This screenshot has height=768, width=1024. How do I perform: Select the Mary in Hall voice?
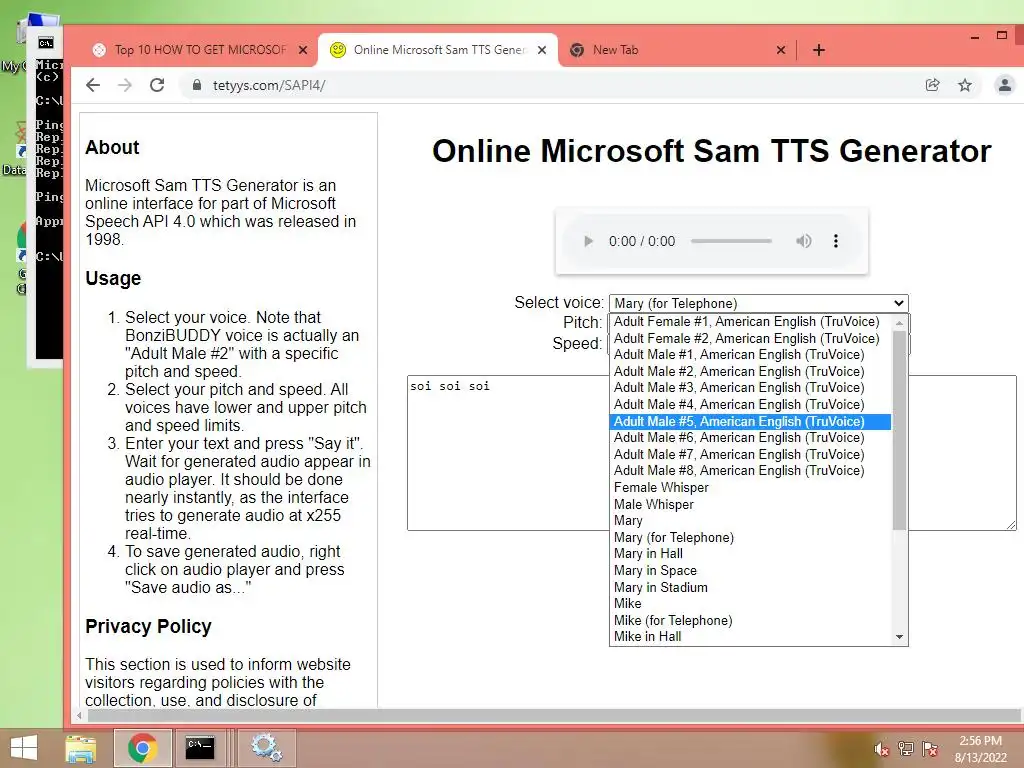[x=750, y=554]
